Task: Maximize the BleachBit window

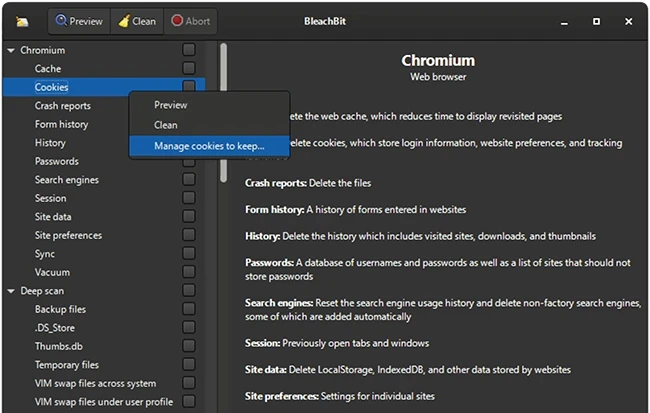Action: tap(596, 21)
